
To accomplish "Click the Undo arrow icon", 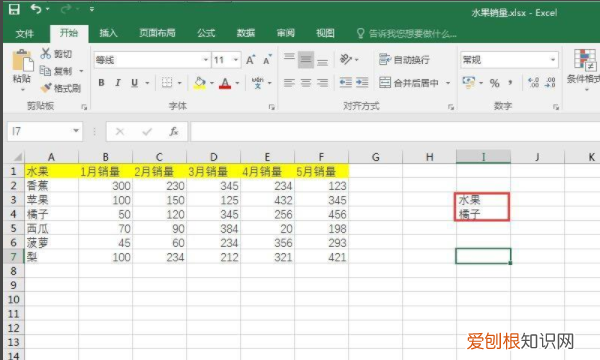I will click(x=36, y=9).
